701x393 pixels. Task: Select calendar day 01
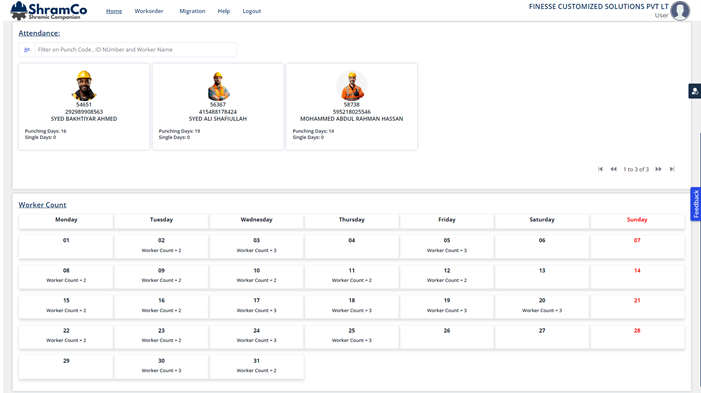(66, 246)
